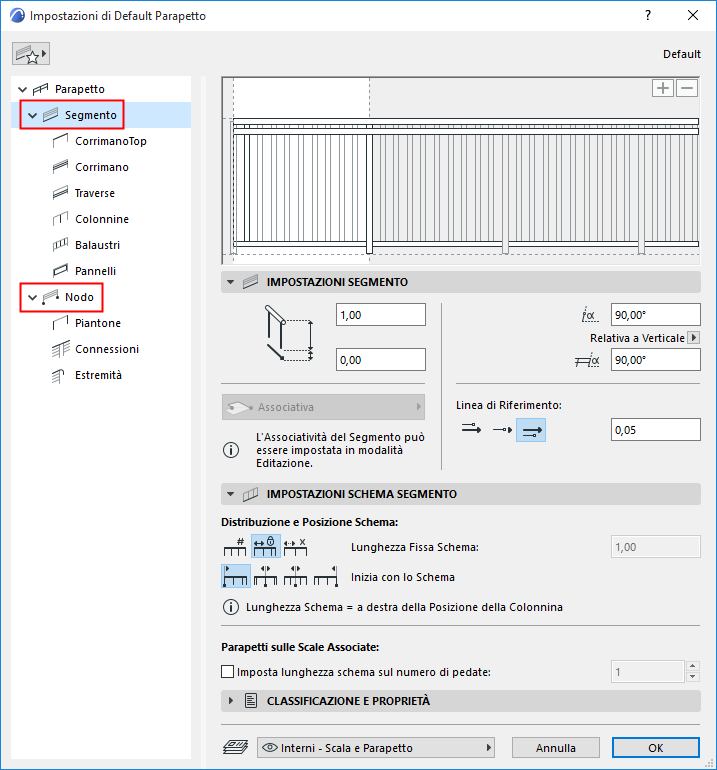Click the railing offset field 0,00
The image size is (717, 770).
(x=381, y=360)
